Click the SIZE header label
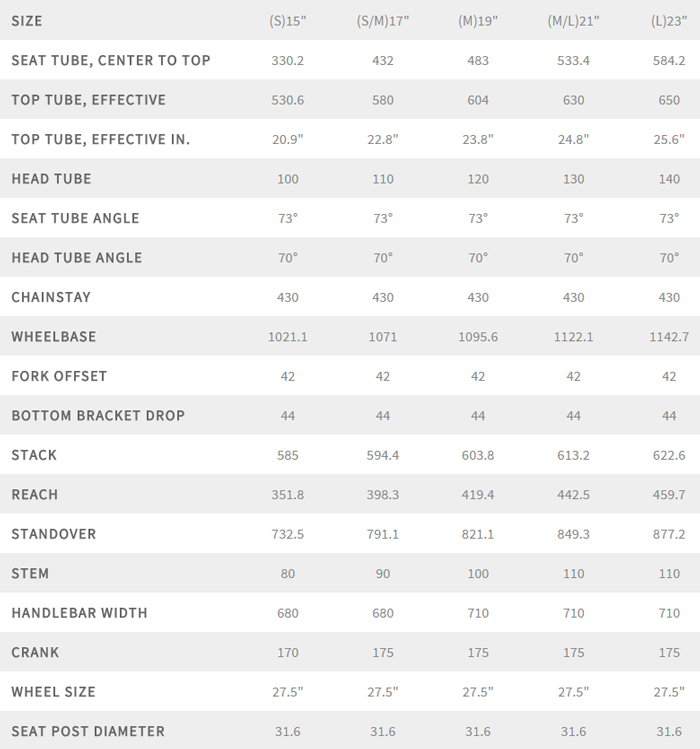 tap(27, 21)
